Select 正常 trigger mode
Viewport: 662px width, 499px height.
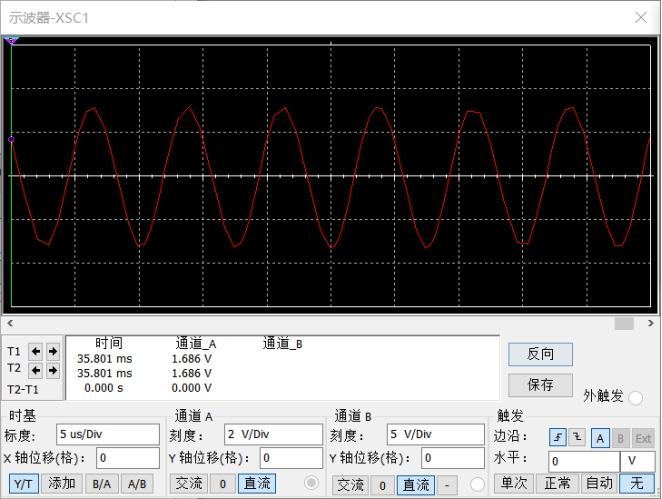557,483
